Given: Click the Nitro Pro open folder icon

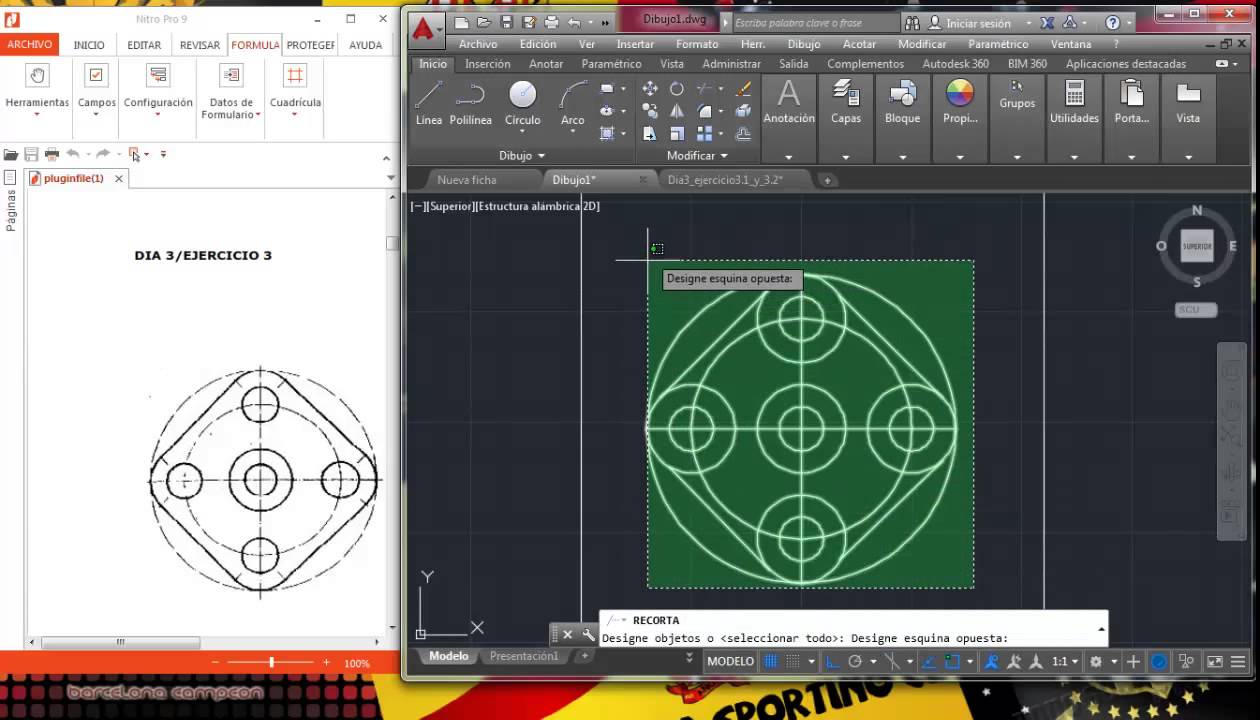Looking at the screenshot, I should point(10,154).
